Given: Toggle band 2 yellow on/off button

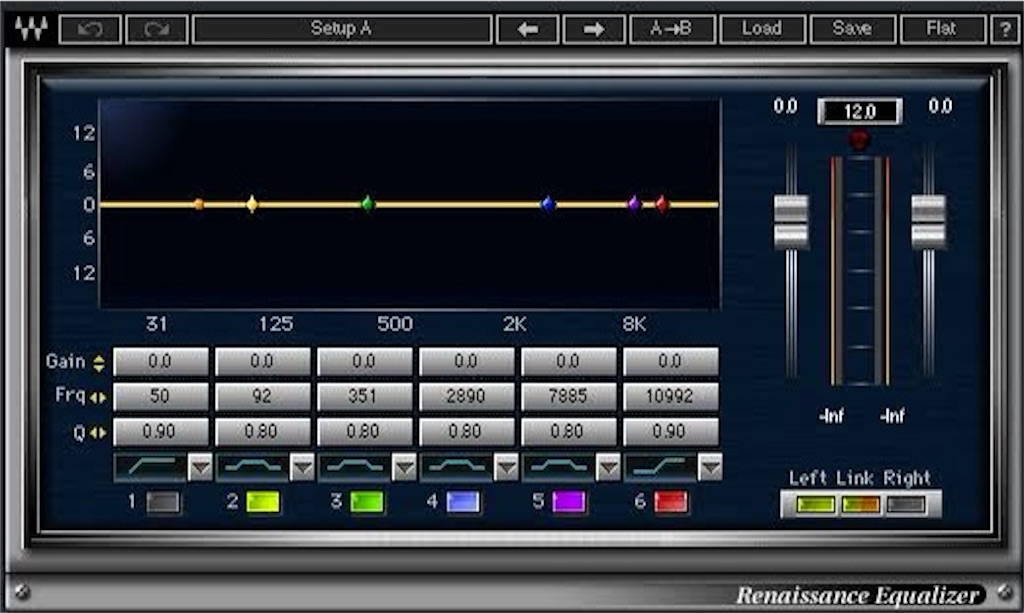Looking at the screenshot, I should tap(263, 502).
